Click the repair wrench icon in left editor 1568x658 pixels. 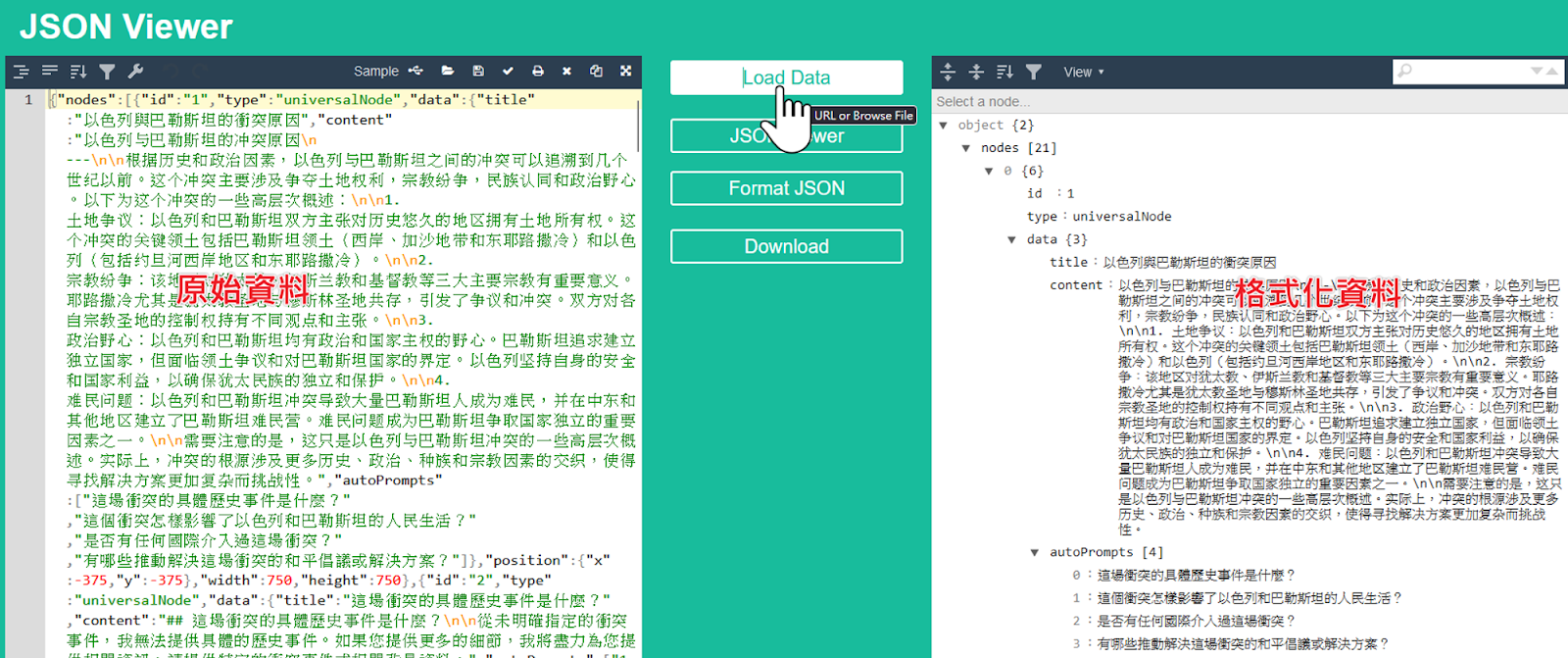(135, 72)
